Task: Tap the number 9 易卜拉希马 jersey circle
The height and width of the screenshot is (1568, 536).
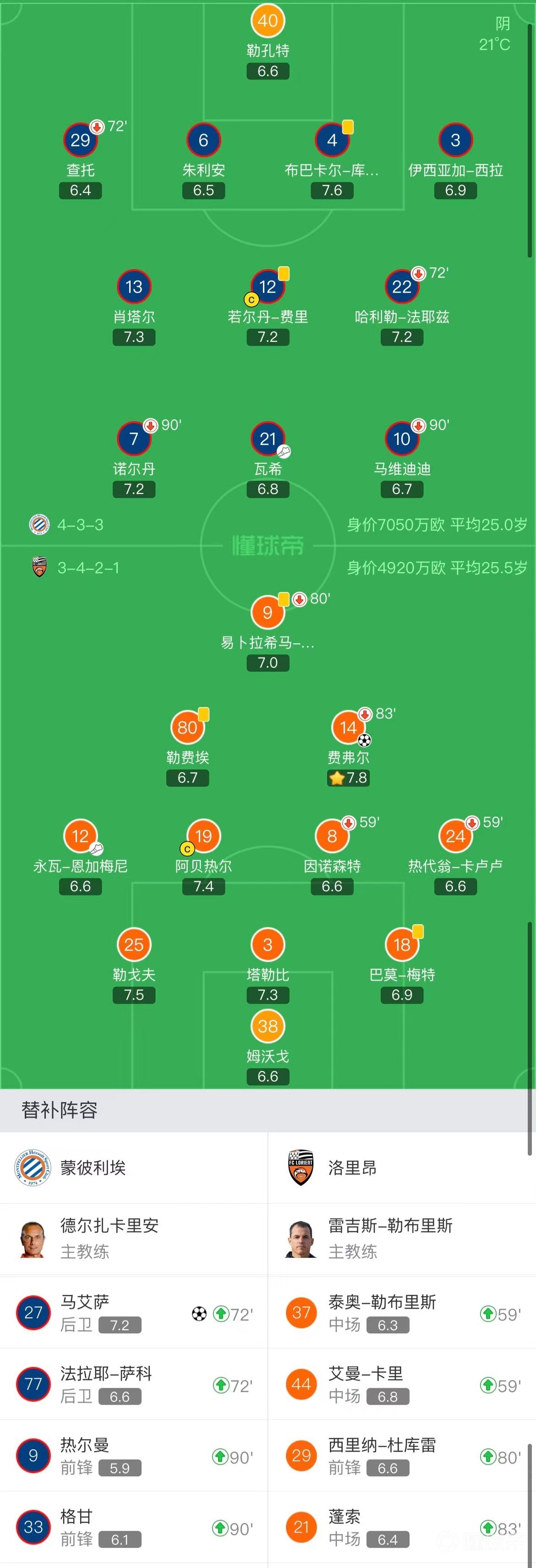Action: 268,612
